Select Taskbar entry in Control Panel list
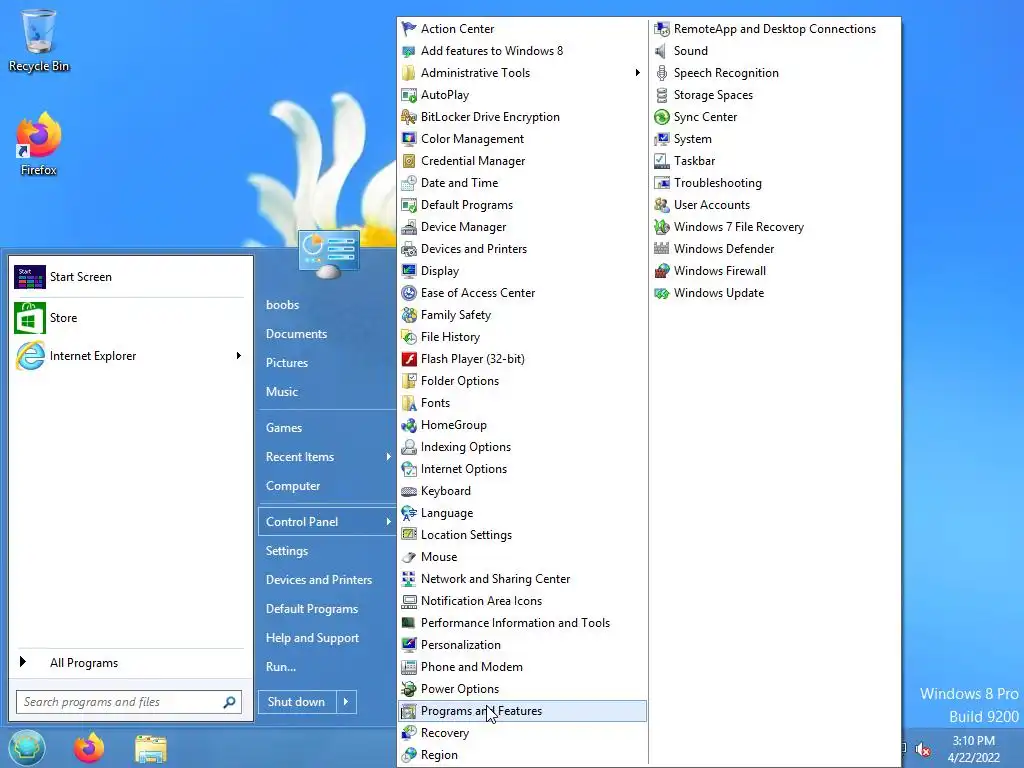 (x=776, y=161)
